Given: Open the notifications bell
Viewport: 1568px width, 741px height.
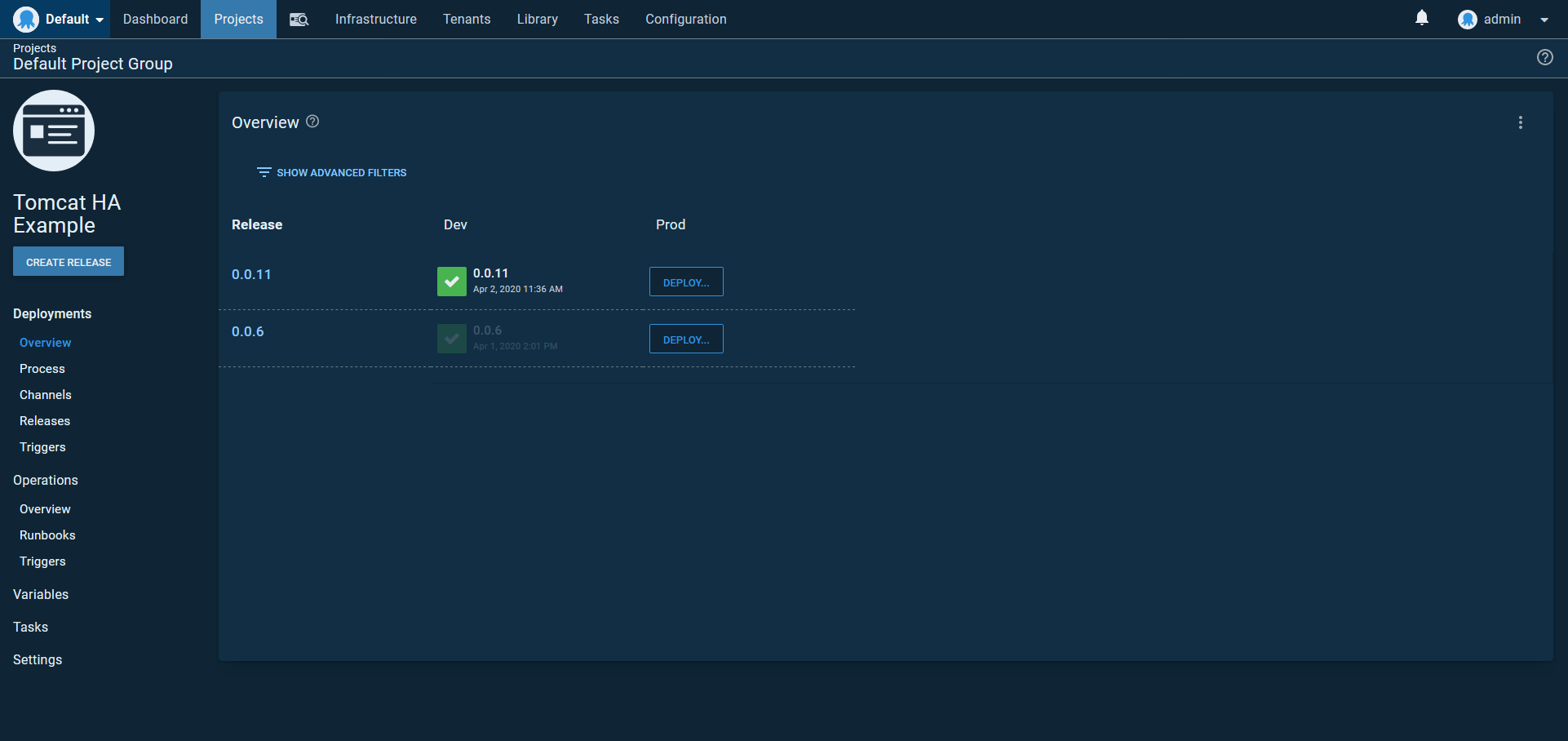Looking at the screenshot, I should (1421, 18).
